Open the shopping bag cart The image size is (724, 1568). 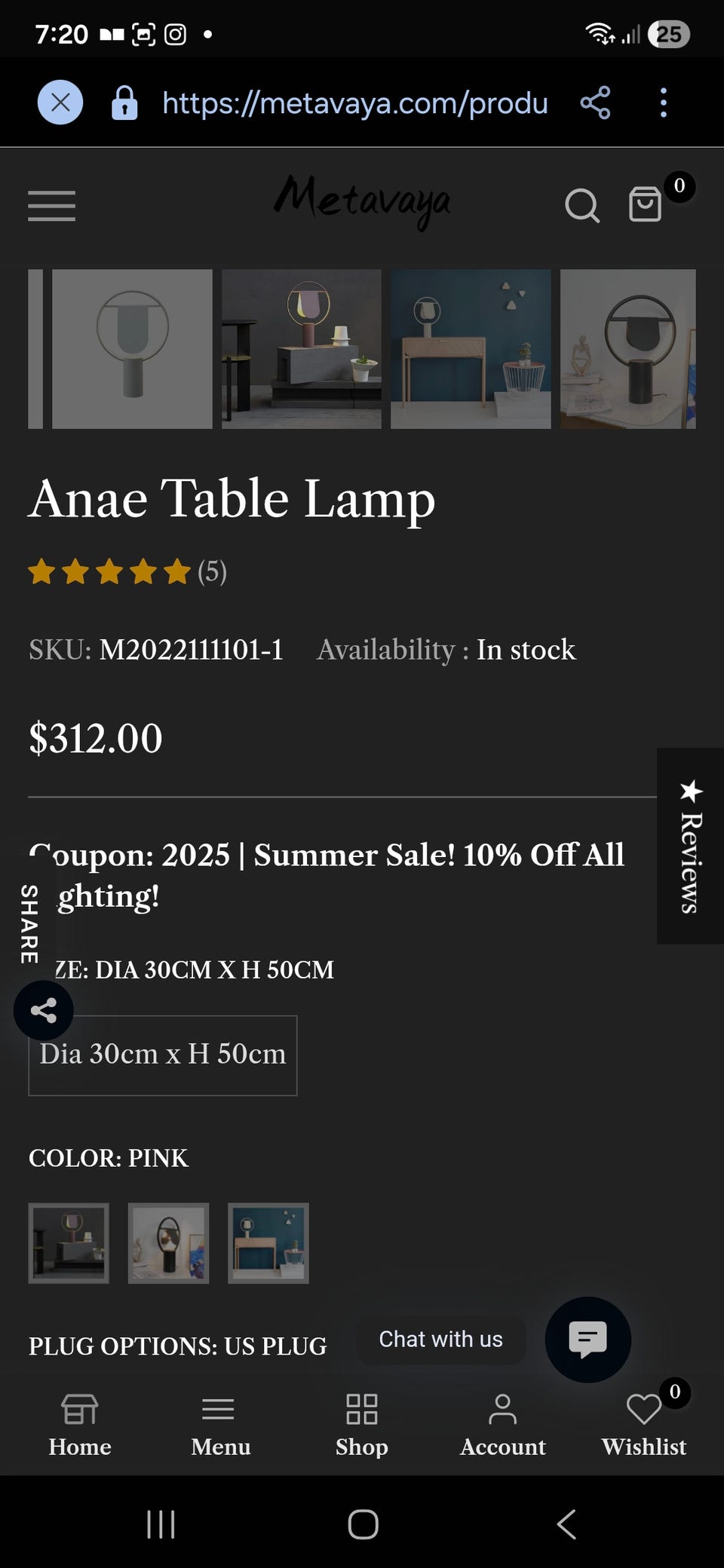point(646,204)
